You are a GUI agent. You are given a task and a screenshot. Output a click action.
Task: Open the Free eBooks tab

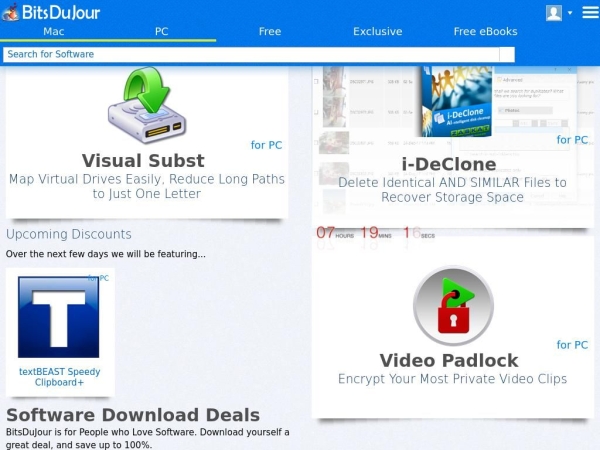click(486, 31)
